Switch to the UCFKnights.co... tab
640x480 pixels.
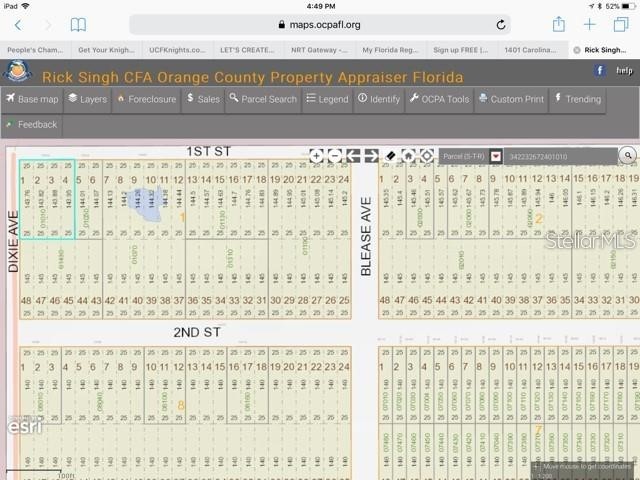(x=177, y=49)
